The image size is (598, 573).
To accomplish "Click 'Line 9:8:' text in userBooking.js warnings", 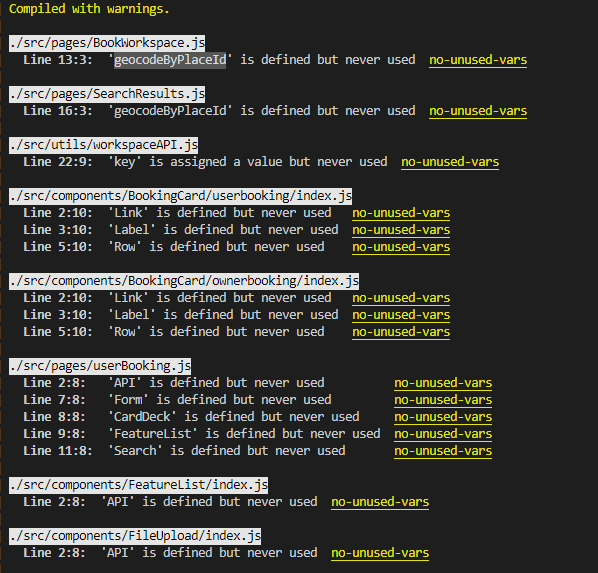I will click(x=54, y=434).
